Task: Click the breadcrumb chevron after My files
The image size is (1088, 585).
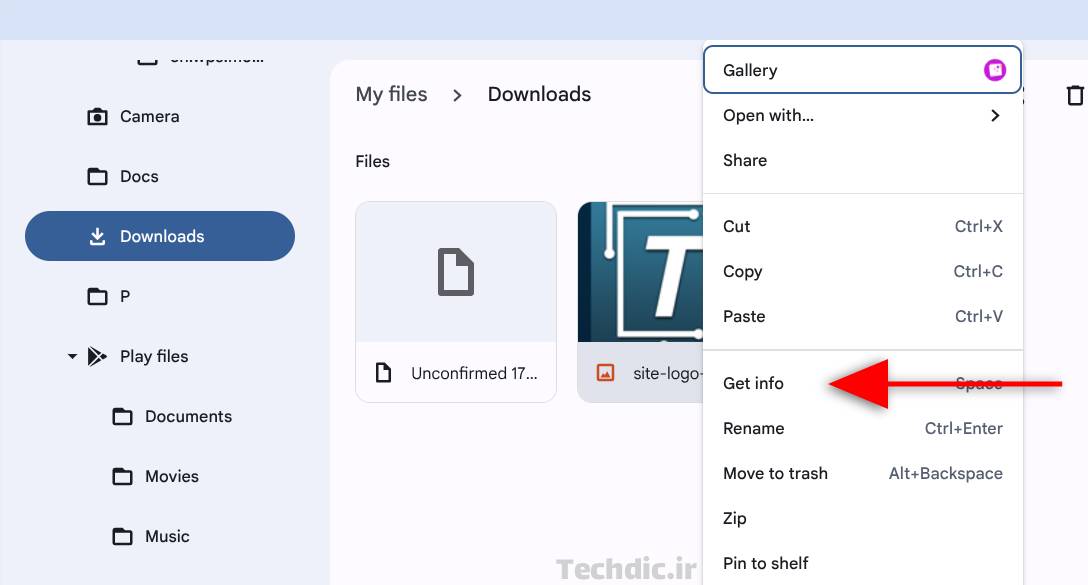Action: coord(456,95)
